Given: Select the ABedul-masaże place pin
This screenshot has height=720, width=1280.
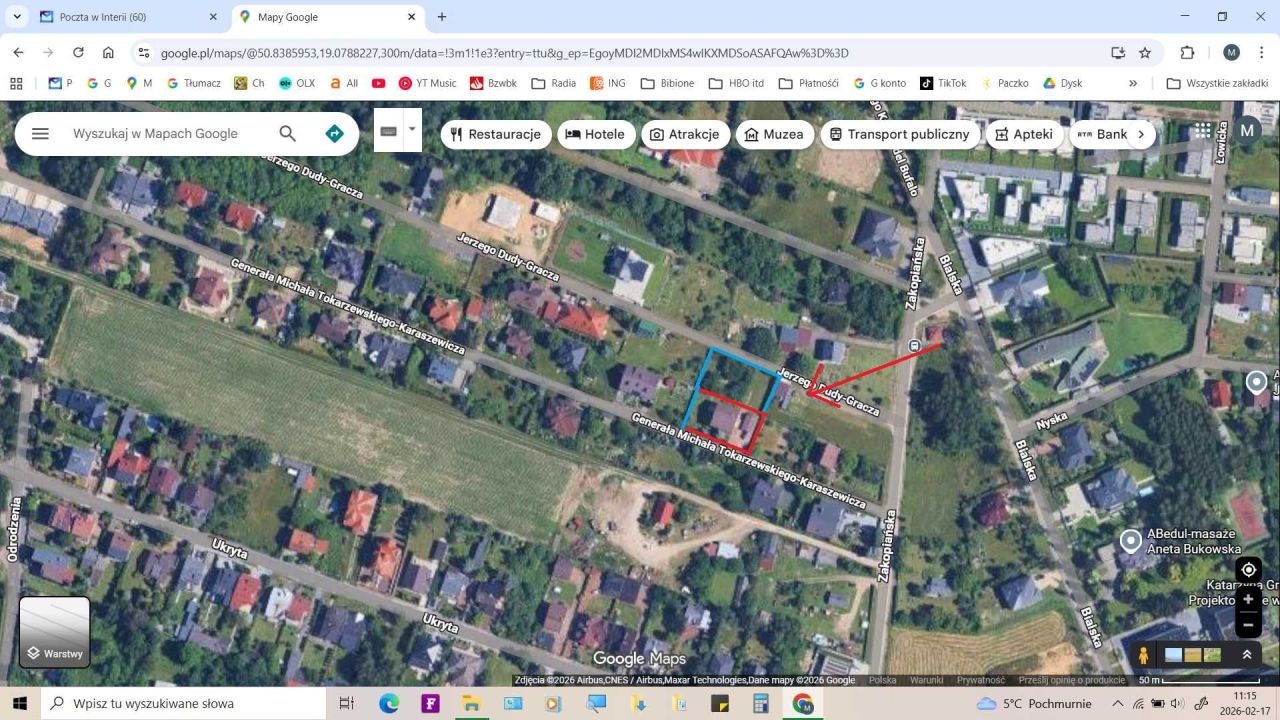Looking at the screenshot, I should tap(1130, 541).
